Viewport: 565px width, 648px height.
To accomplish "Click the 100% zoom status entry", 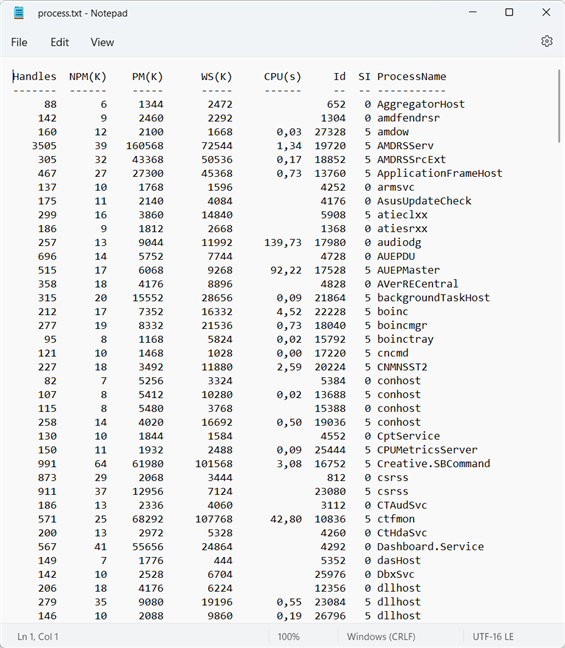I will (x=288, y=636).
